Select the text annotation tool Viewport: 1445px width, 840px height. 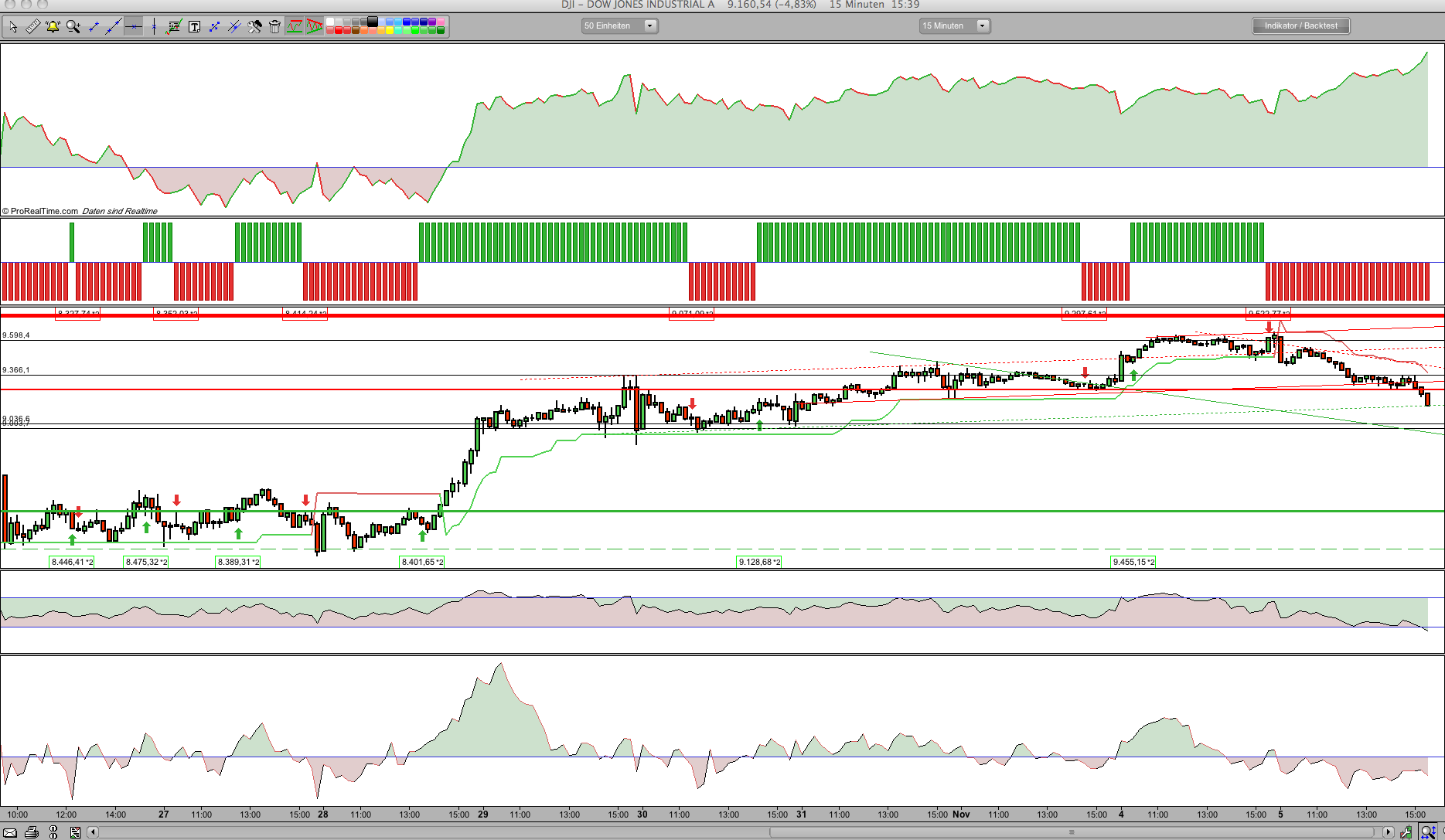[195, 27]
